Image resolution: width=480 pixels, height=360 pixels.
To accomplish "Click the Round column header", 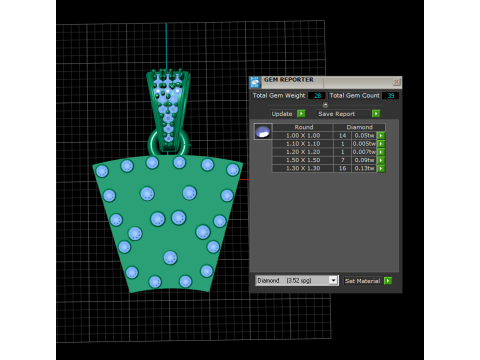I will [303, 127].
